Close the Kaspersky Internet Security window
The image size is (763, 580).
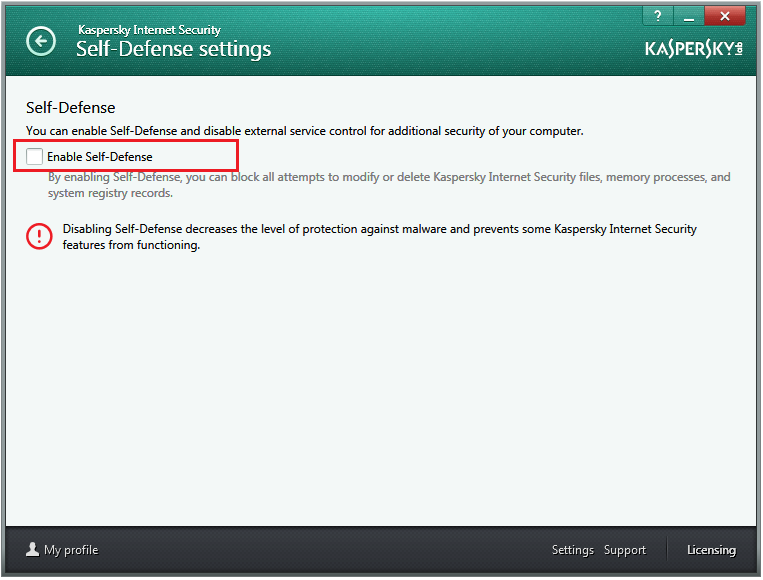click(x=725, y=16)
